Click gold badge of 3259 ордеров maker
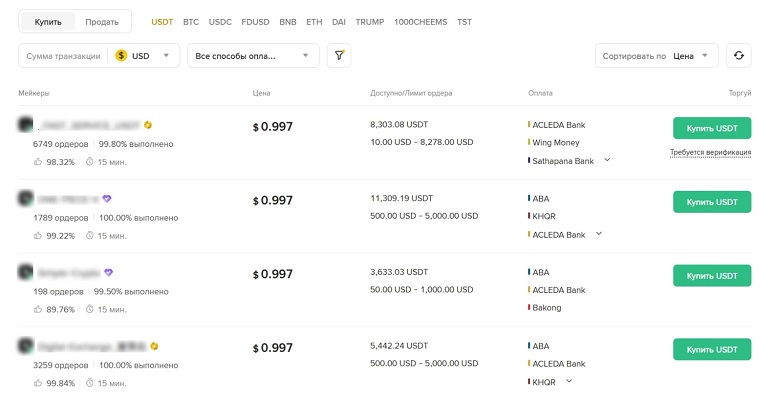775x399 pixels. (154, 346)
